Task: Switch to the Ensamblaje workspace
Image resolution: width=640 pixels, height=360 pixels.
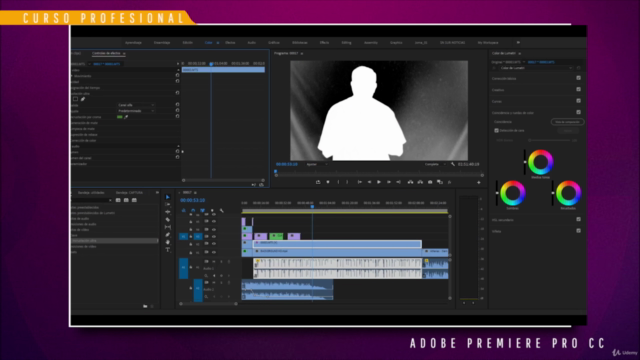Action: [162, 42]
